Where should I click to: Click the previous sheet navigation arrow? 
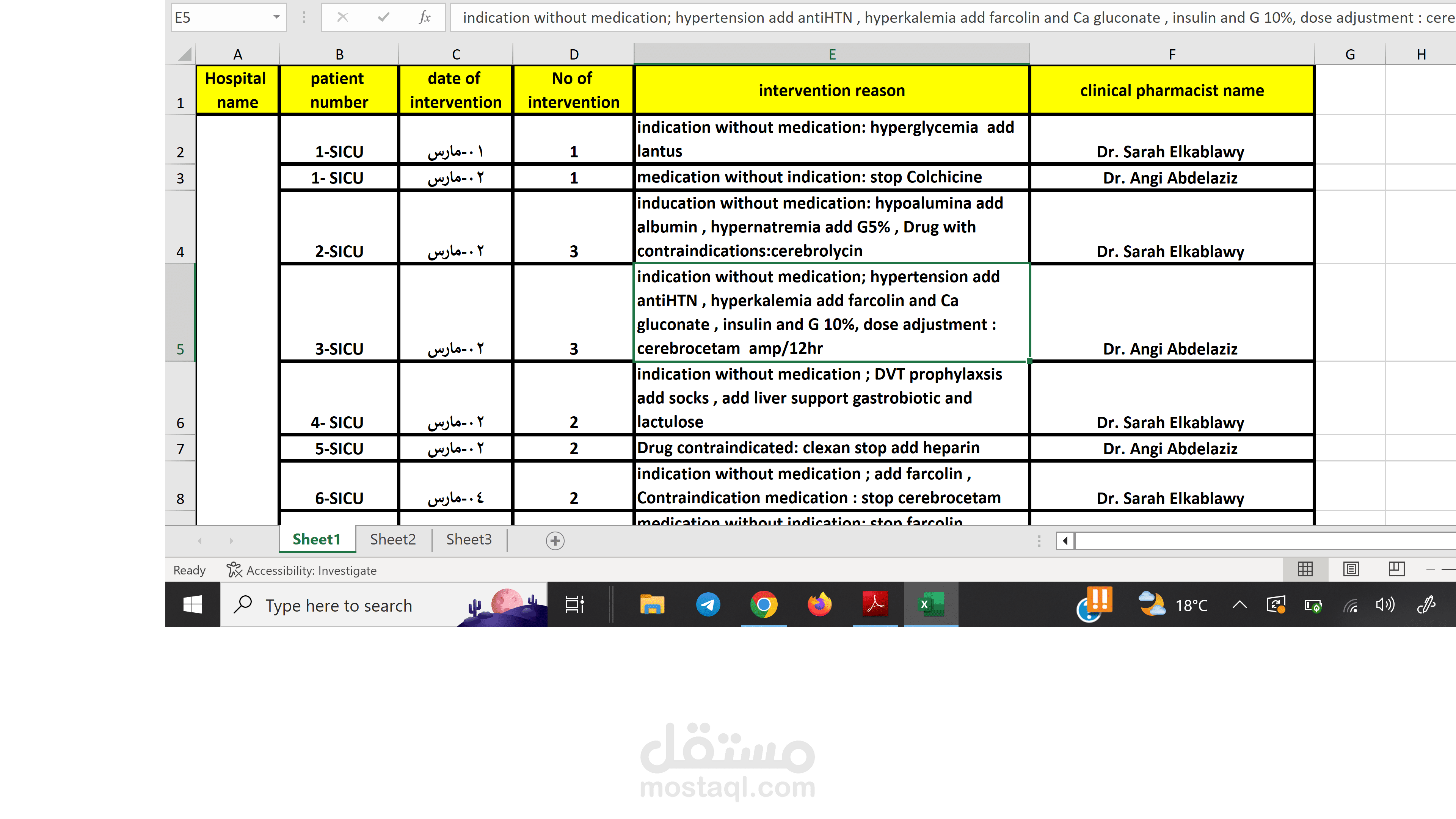[x=200, y=541]
